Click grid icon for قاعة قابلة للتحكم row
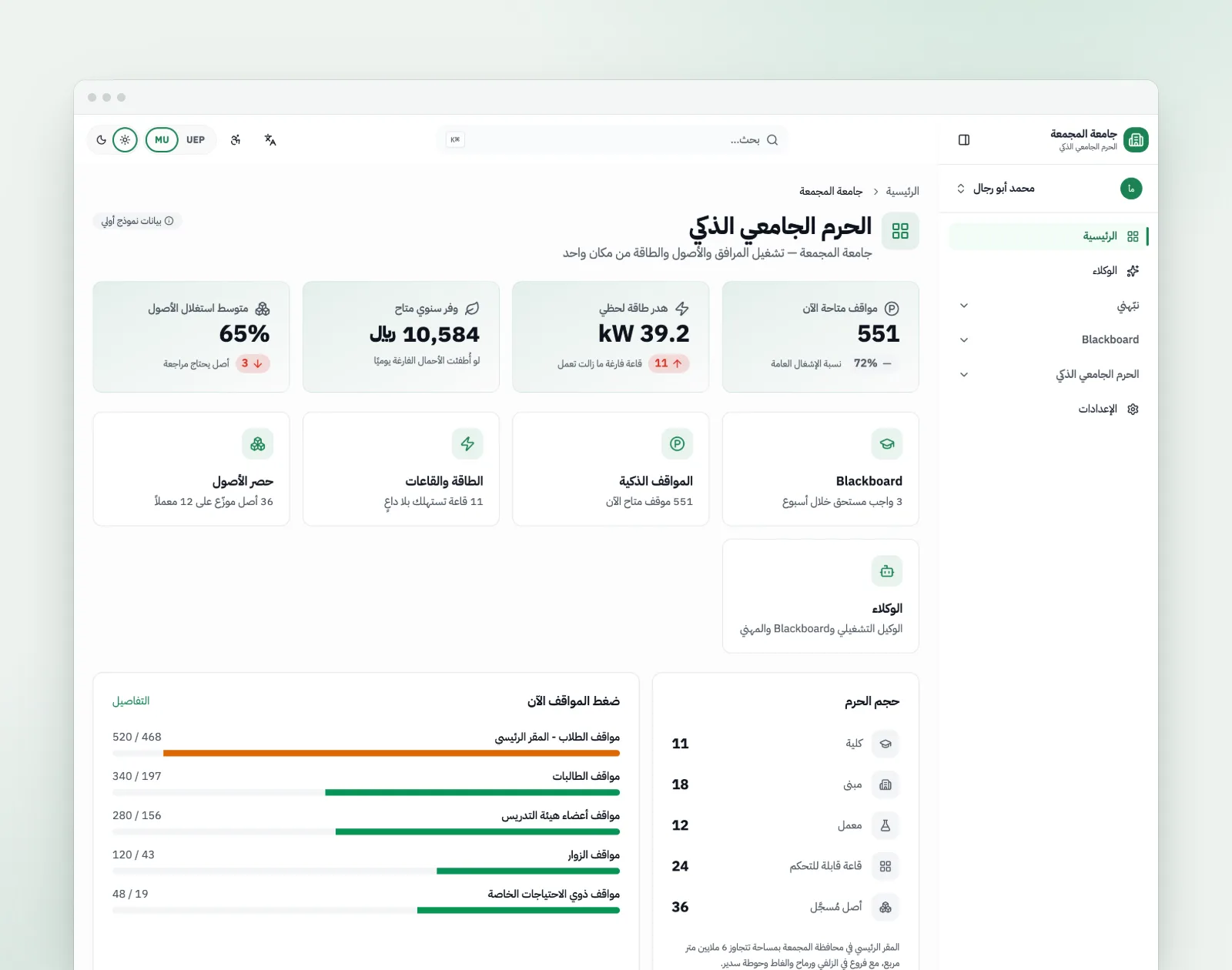The image size is (1232, 970). [x=885, y=866]
